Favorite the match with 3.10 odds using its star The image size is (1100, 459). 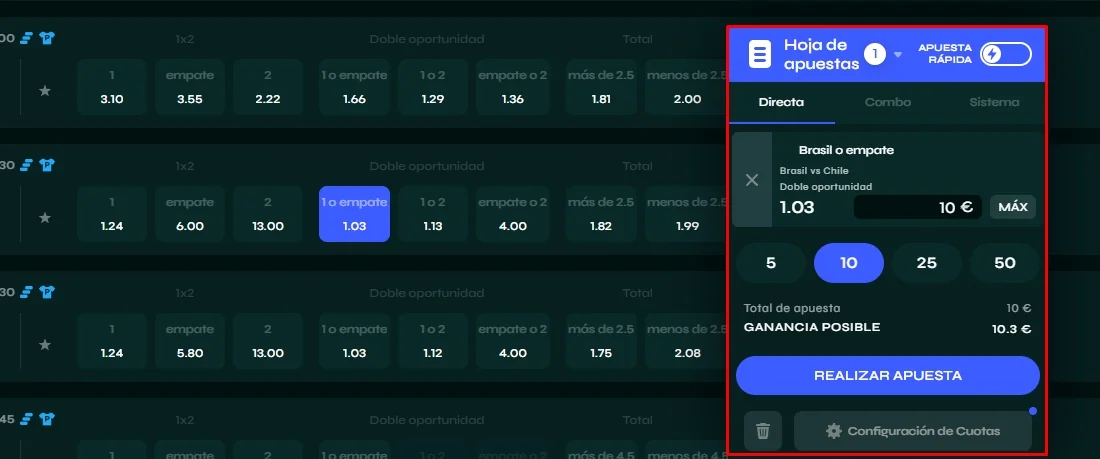[45, 91]
